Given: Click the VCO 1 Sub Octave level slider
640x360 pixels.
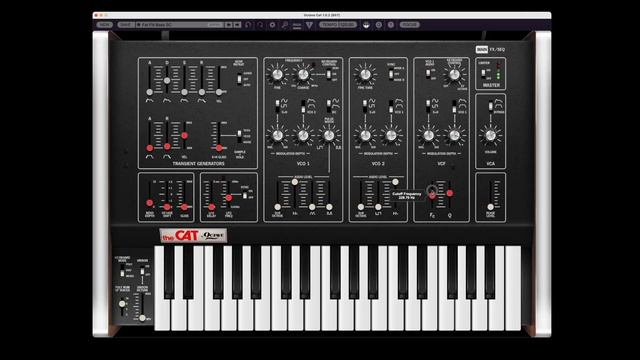Looking at the screenshot, I should 278,207.
